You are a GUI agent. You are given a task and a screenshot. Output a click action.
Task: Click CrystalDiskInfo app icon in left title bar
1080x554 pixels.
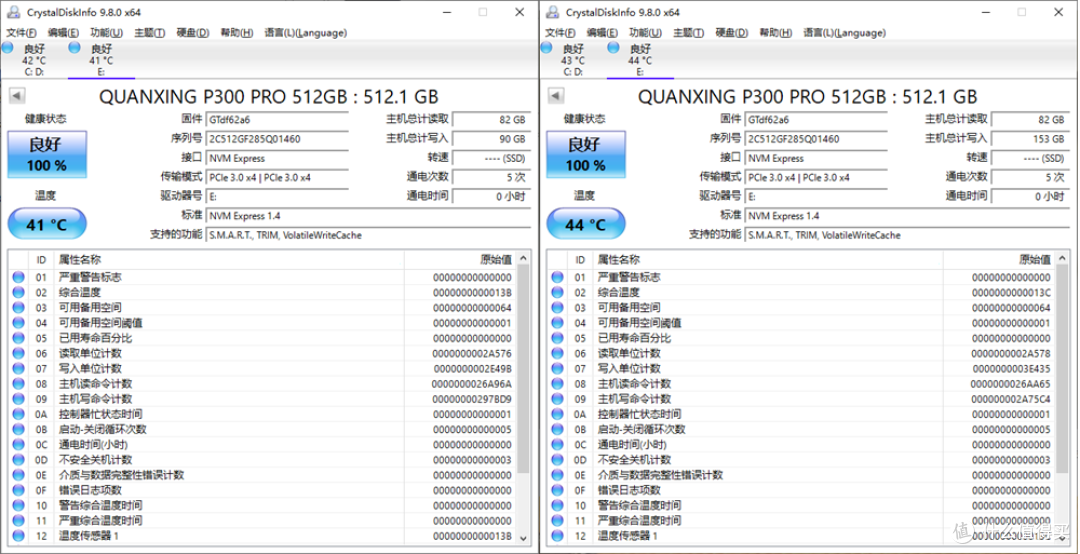click(14, 12)
